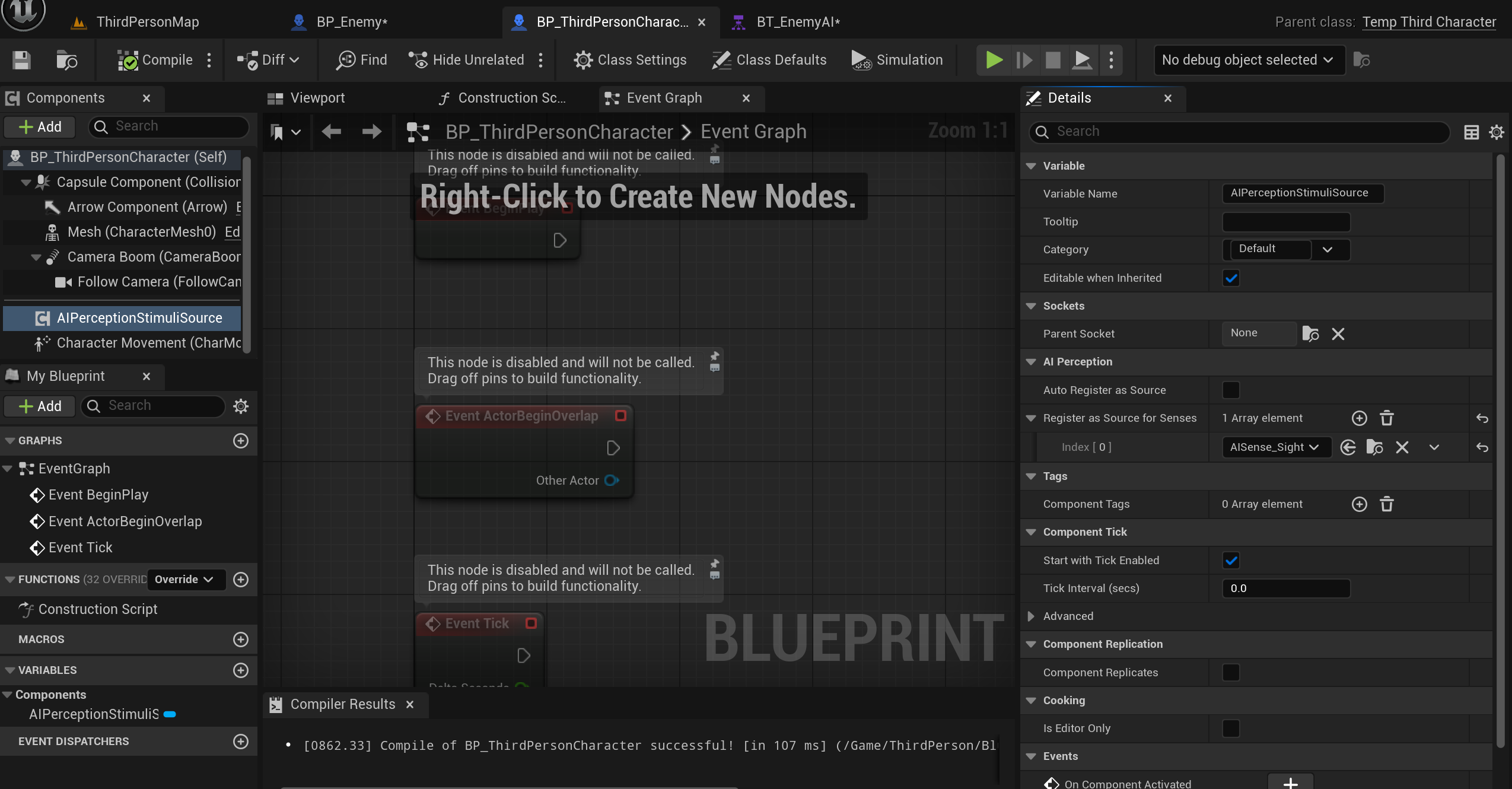Viewport: 1512px width, 789px height.
Task: Open the Viewport tab
Action: [306, 98]
